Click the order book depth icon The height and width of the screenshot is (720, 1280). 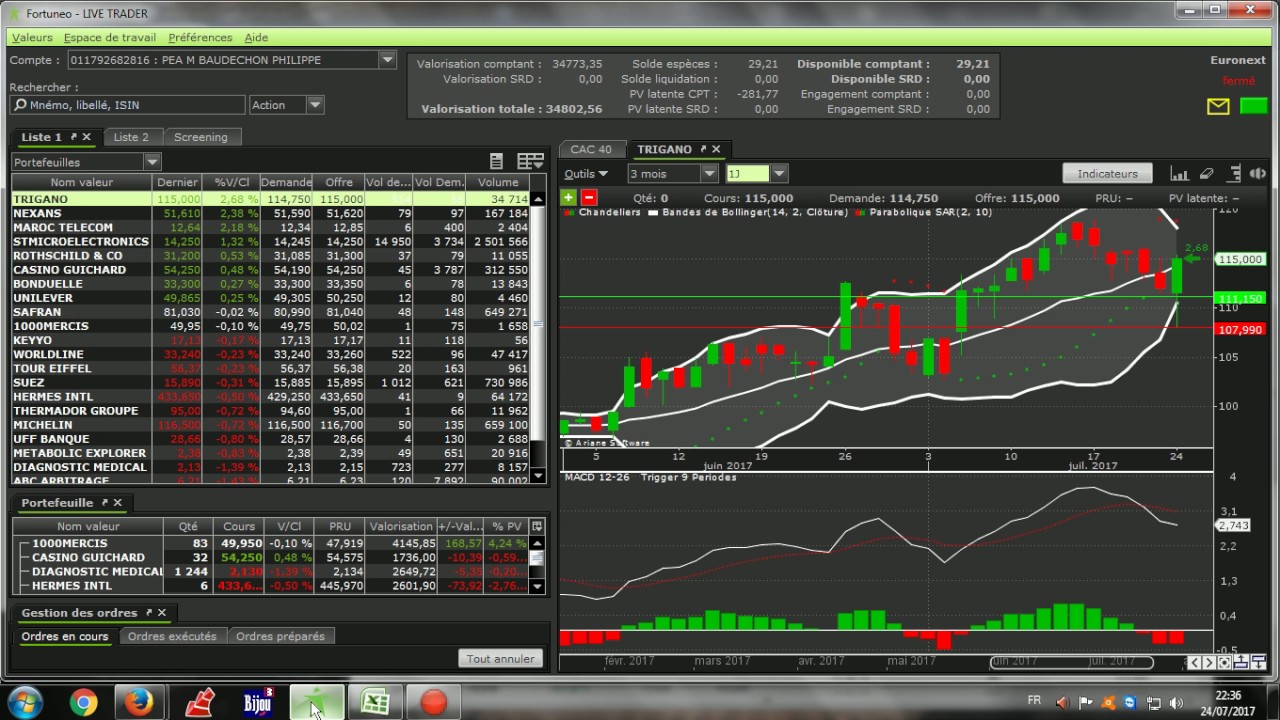pyautogui.click(x=1234, y=173)
